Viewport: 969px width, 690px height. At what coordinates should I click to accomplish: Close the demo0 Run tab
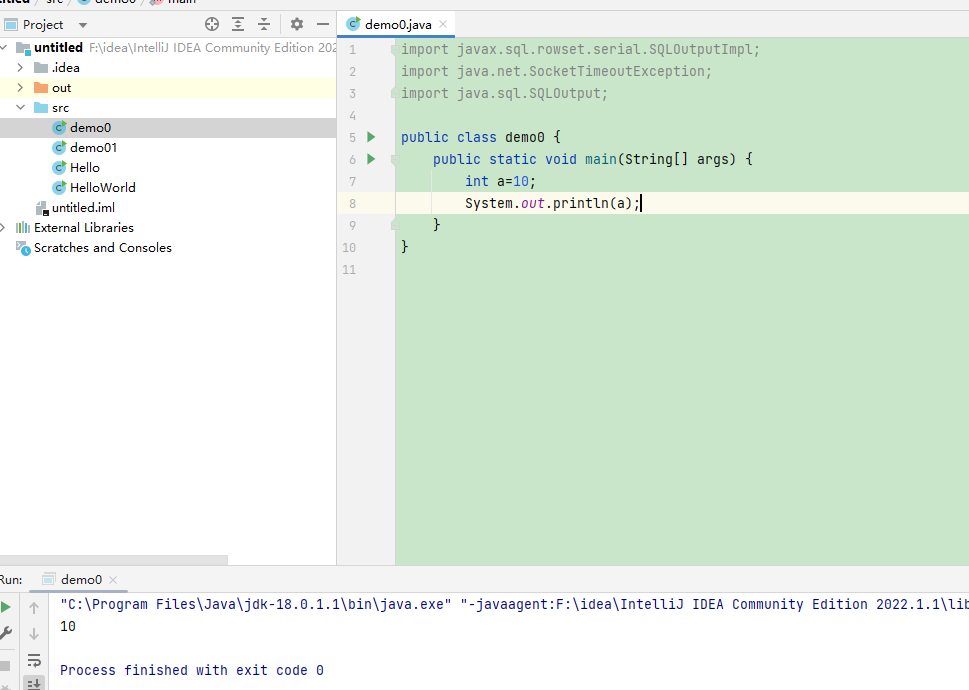(x=113, y=579)
